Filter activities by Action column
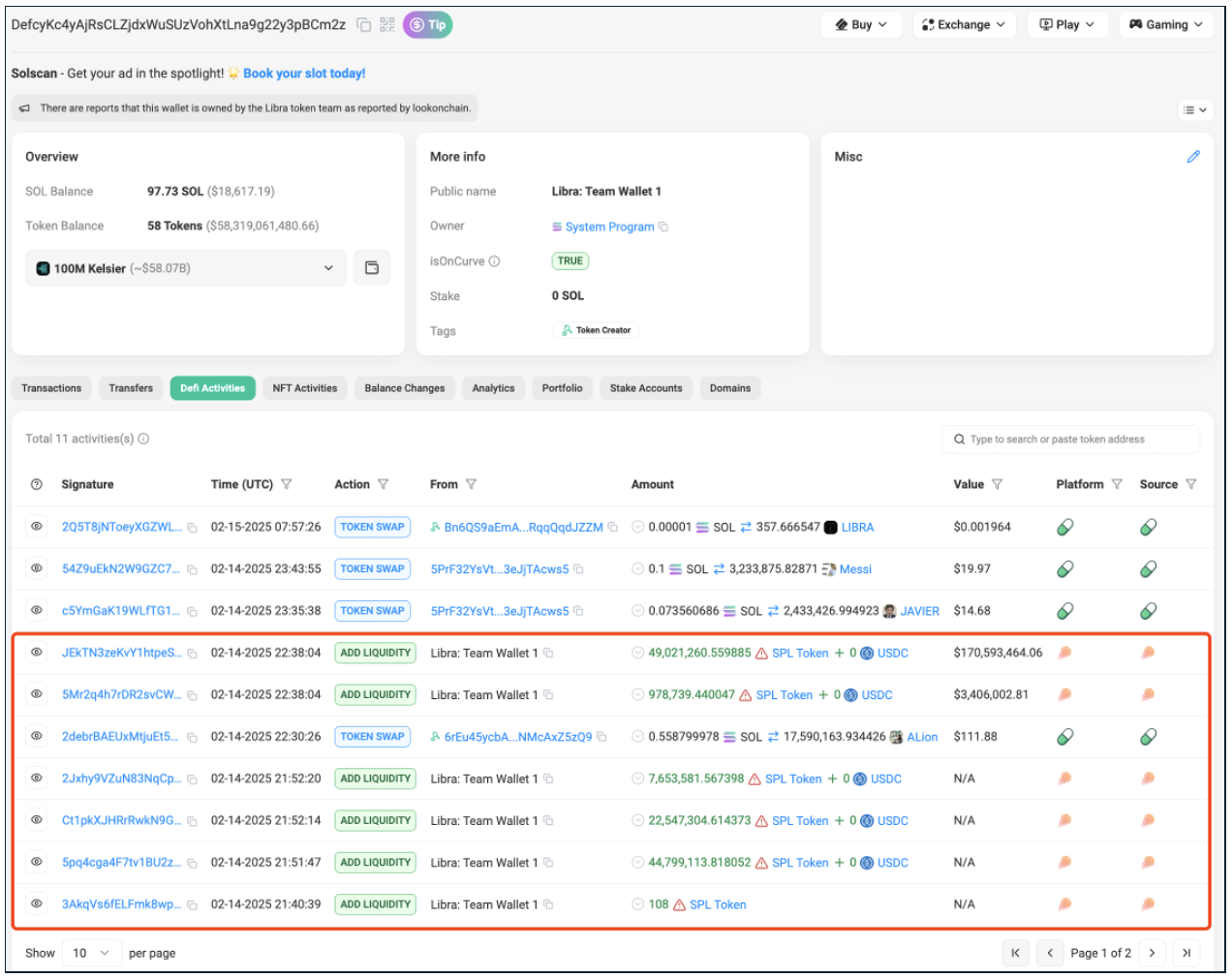This screenshot has height=978, width=1232. (x=384, y=484)
